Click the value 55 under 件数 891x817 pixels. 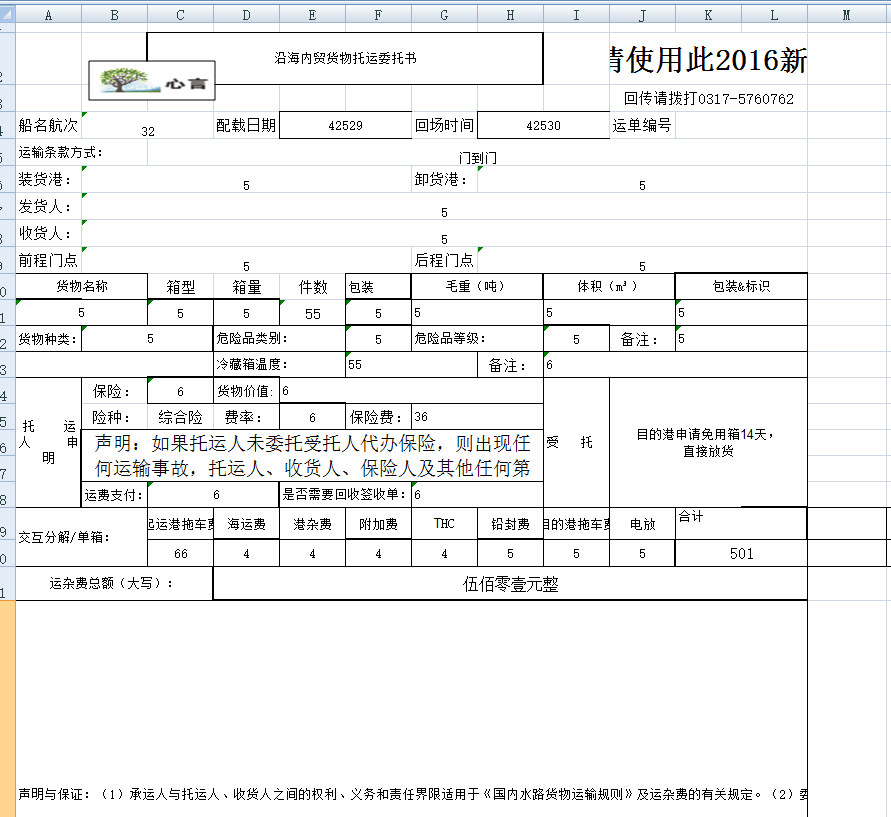[313, 313]
